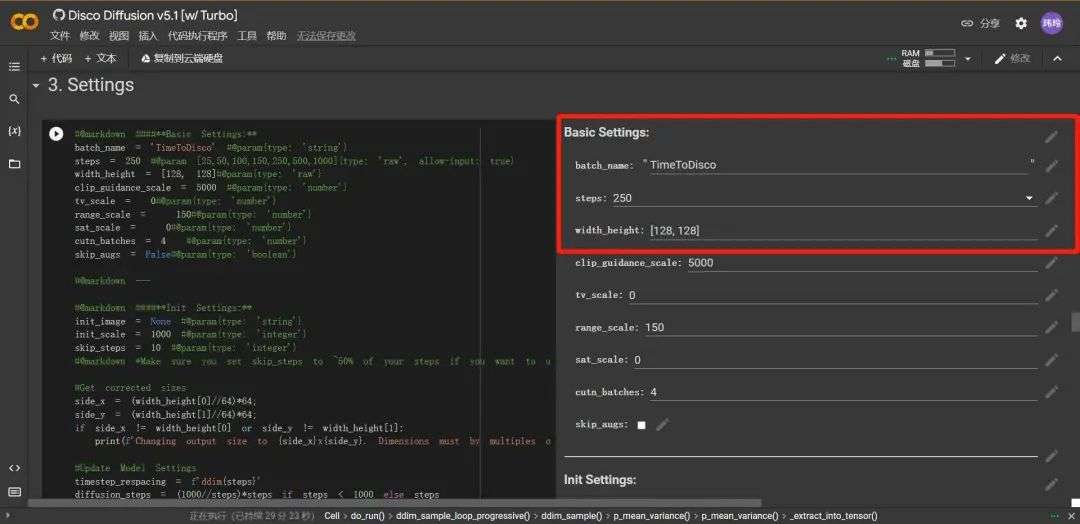Expand the bottom-left status bar arrow
This screenshot has height=524, width=1080.
pyautogui.click(x=7, y=516)
